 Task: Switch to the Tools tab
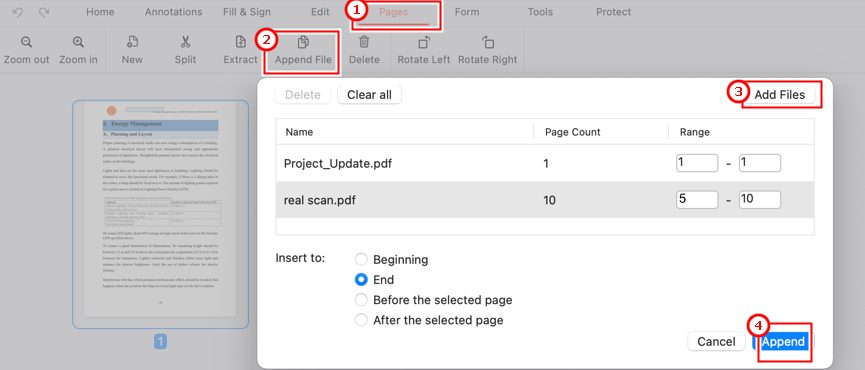(x=540, y=12)
